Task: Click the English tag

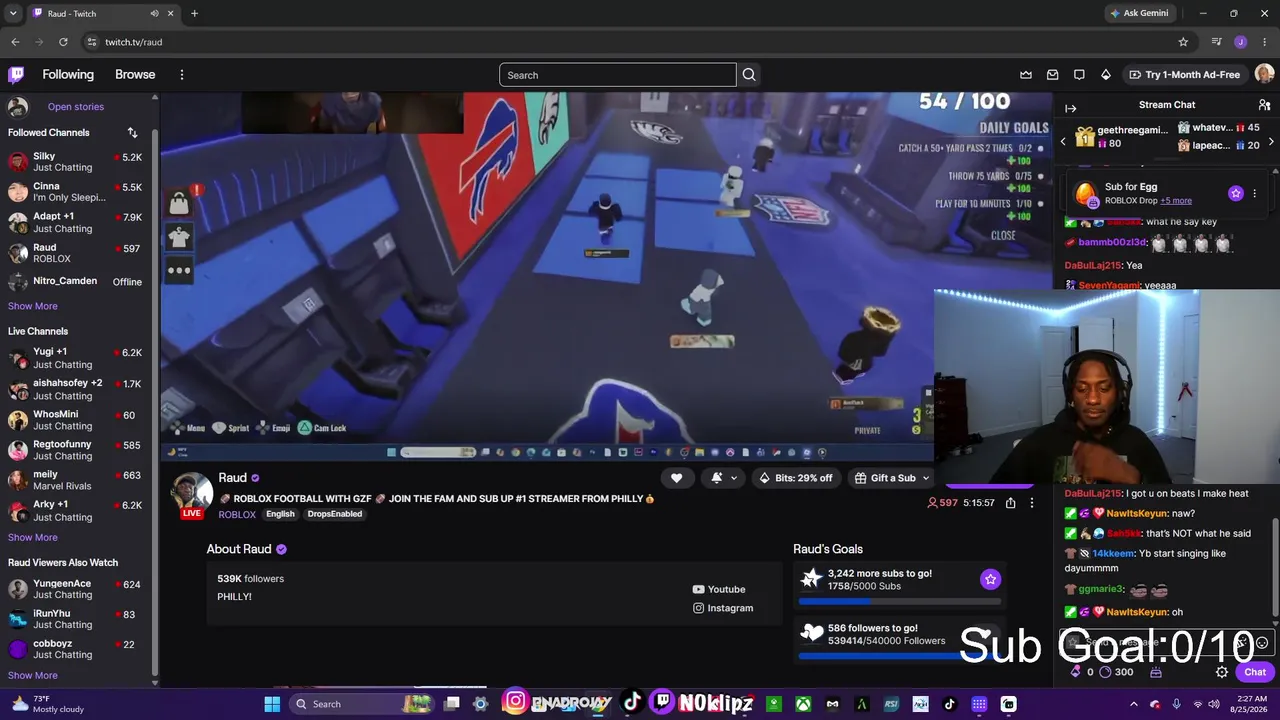Action: tap(280, 514)
